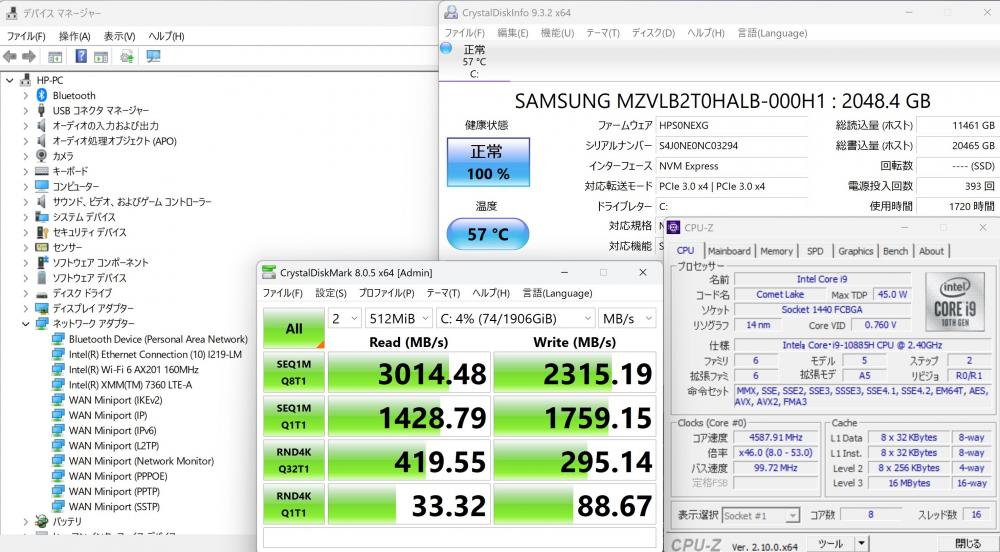Switch to the Mainboard tab in CPU-Z
The width and height of the screenshot is (1000, 552).
(x=729, y=251)
